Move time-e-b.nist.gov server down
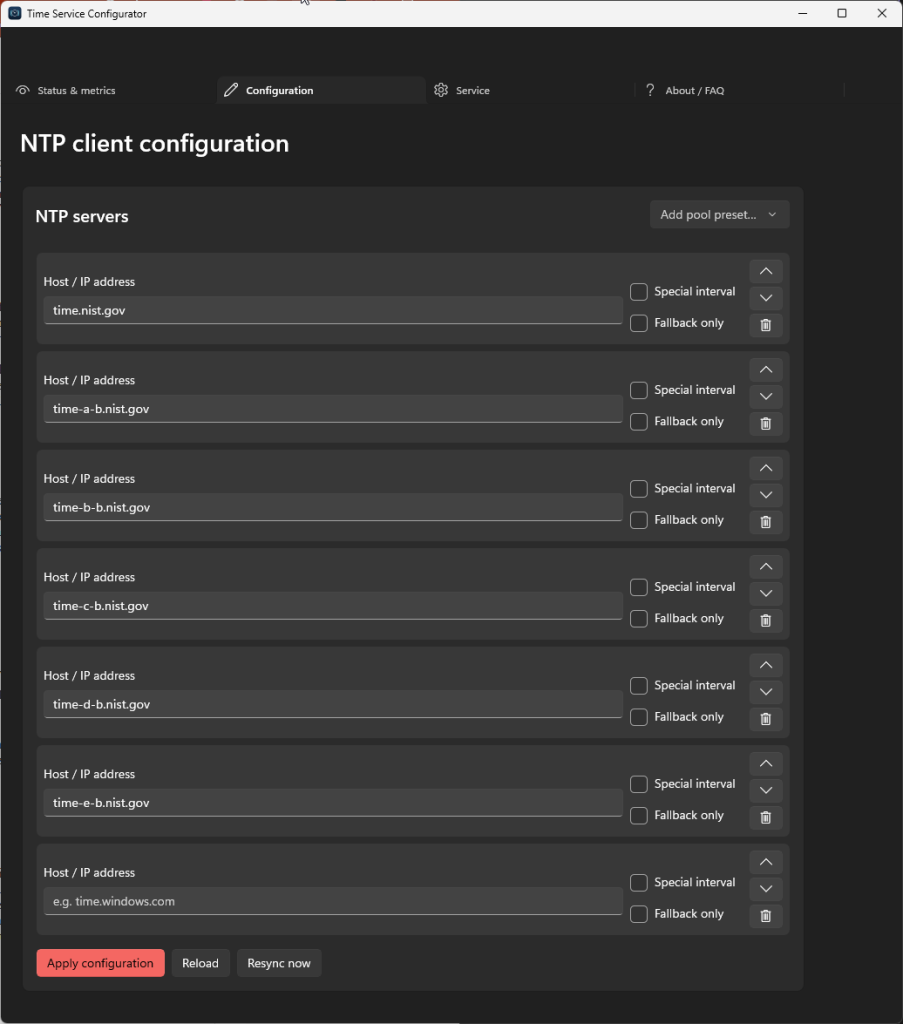903x1024 pixels. pyautogui.click(x=766, y=791)
